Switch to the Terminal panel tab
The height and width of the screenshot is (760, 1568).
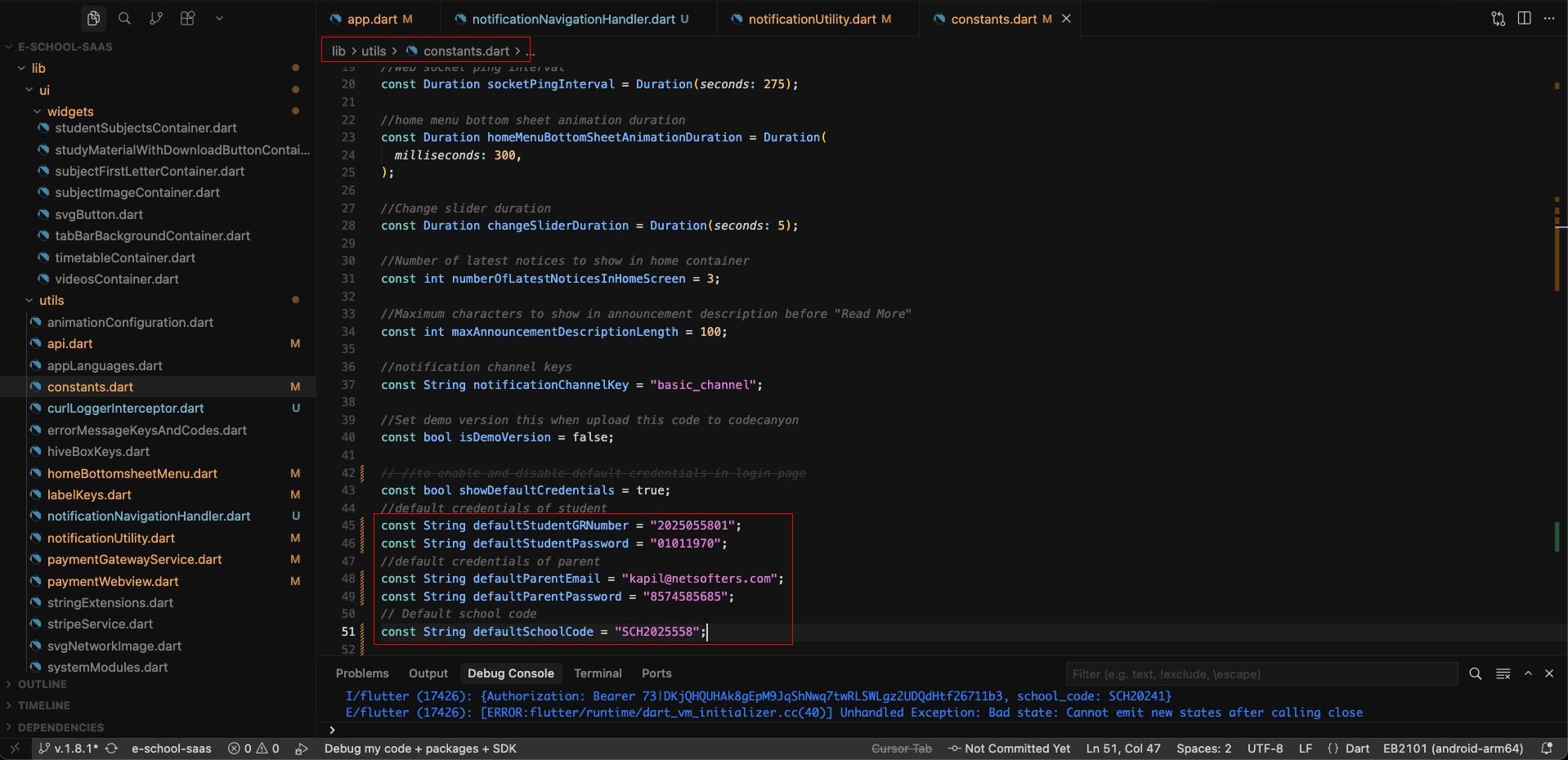tap(598, 673)
